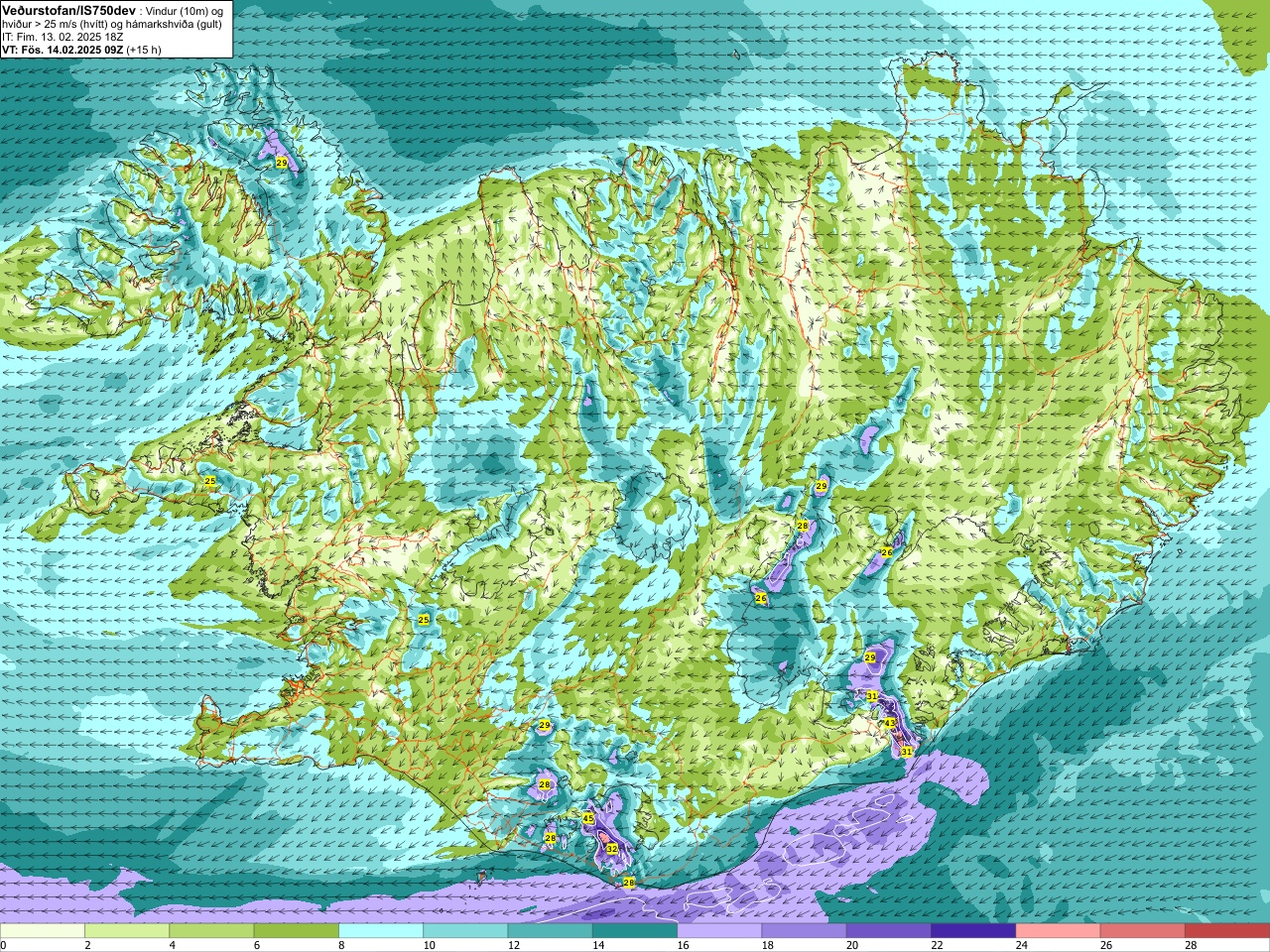Click the legend tick label '16'
Viewport: 1270px width, 952px height.
(683, 945)
